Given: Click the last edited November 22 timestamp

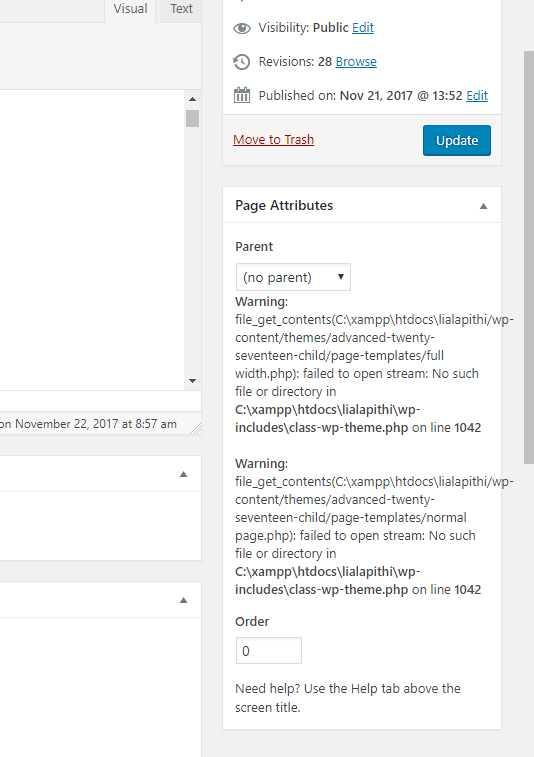Looking at the screenshot, I should 88,424.
